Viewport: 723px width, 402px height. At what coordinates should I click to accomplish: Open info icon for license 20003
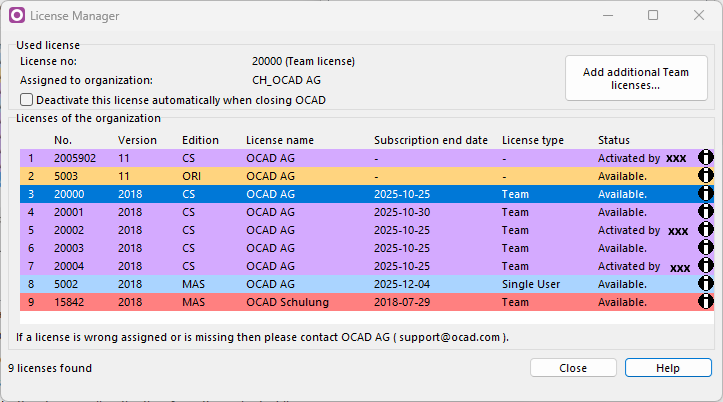[705, 248]
